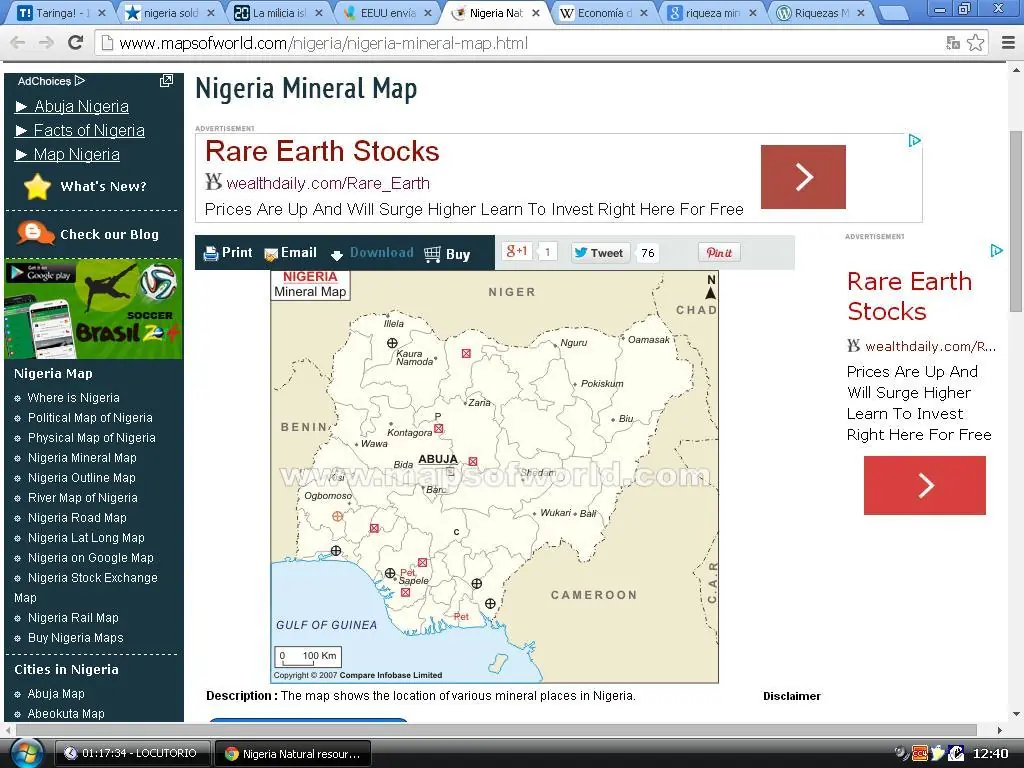The width and height of the screenshot is (1024, 768).
Task: Click the expand icon beside AdChoices
Action: [x=167, y=80]
